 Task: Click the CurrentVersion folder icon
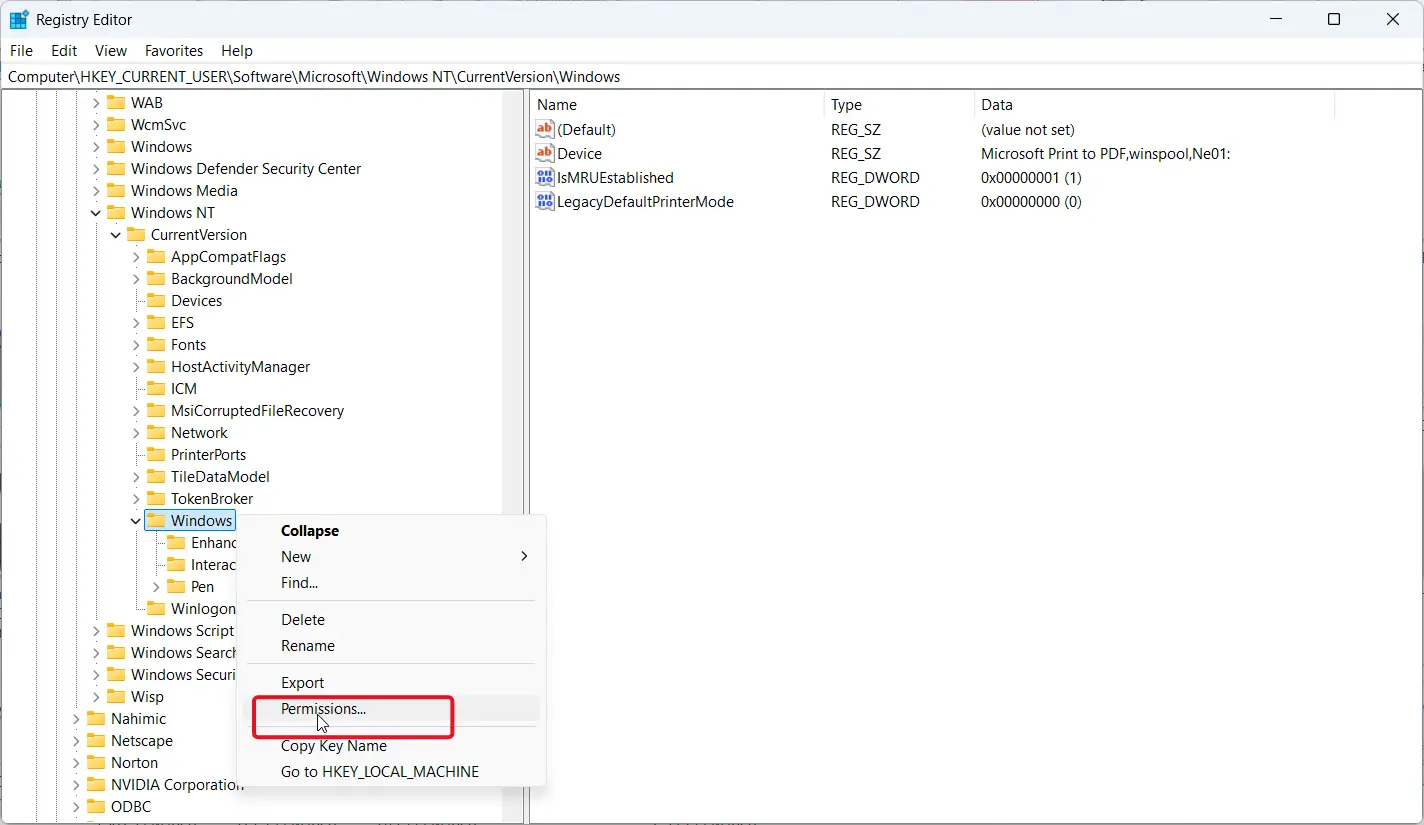tap(136, 234)
